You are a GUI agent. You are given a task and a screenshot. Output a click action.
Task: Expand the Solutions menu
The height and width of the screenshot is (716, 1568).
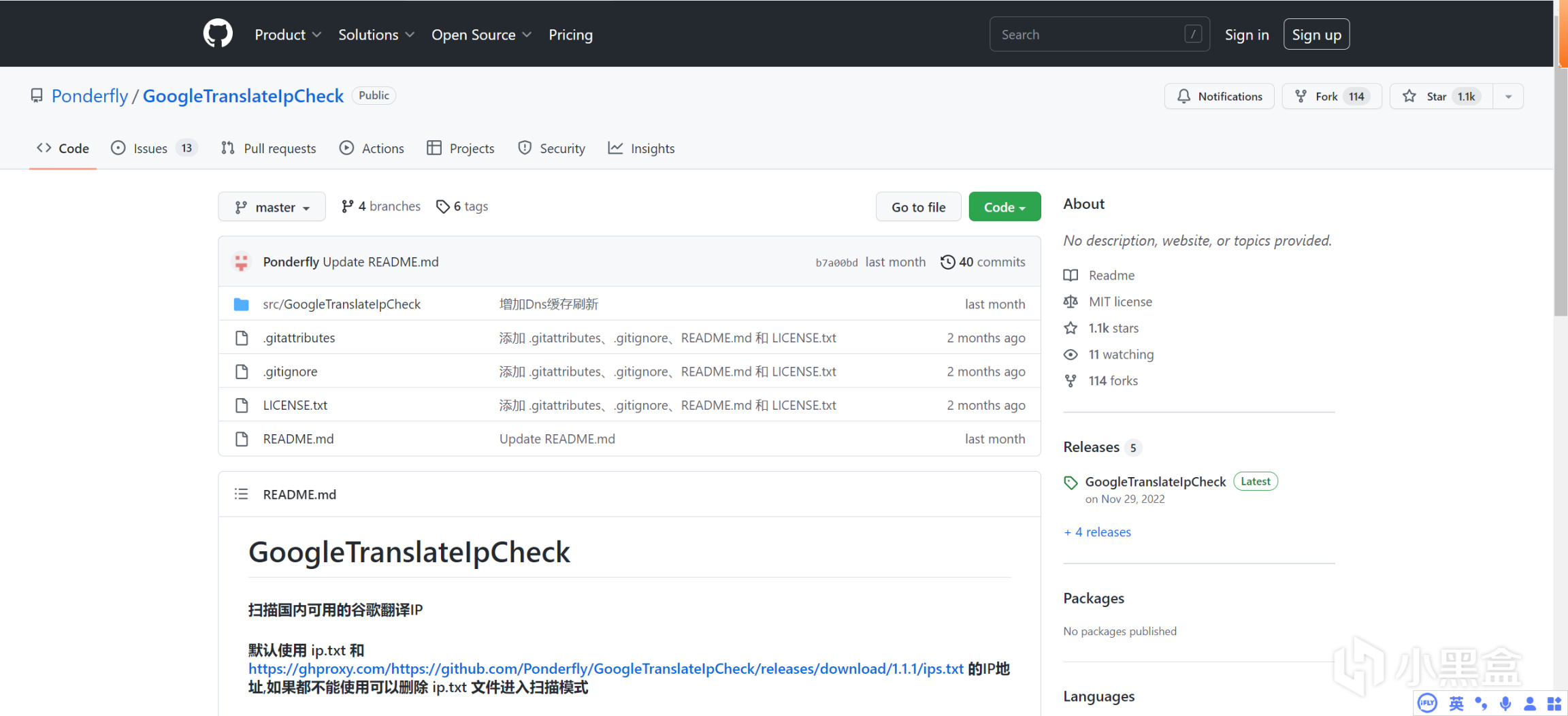[x=376, y=35]
